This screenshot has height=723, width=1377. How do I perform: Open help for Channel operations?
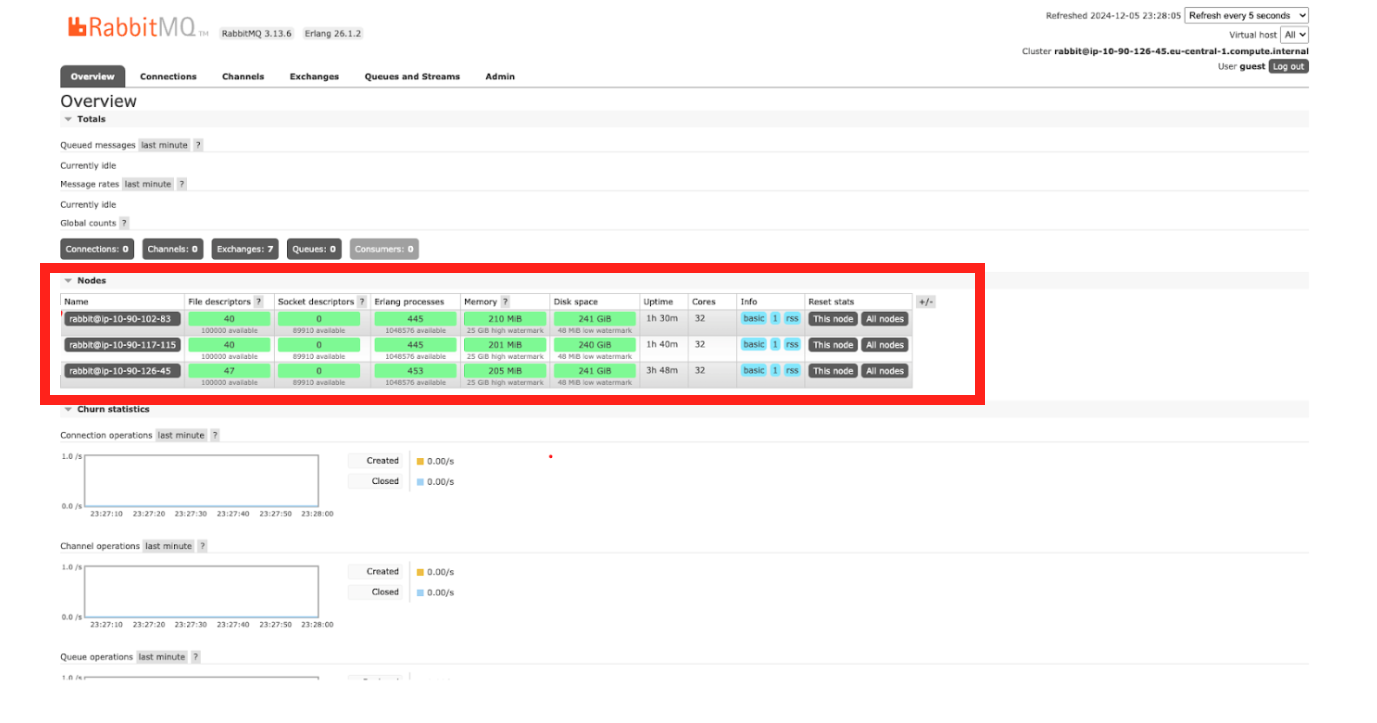[202, 546]
